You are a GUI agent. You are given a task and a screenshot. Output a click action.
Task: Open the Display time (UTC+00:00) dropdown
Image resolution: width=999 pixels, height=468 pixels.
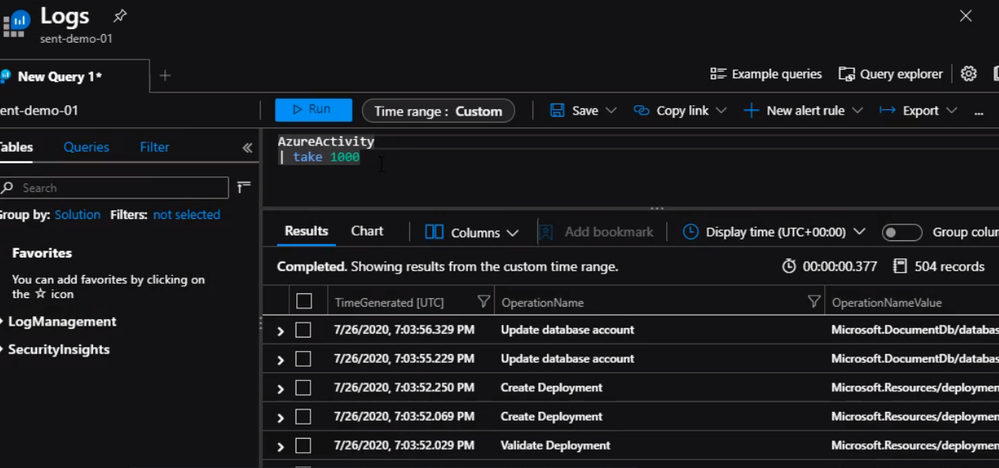point(774,232)
